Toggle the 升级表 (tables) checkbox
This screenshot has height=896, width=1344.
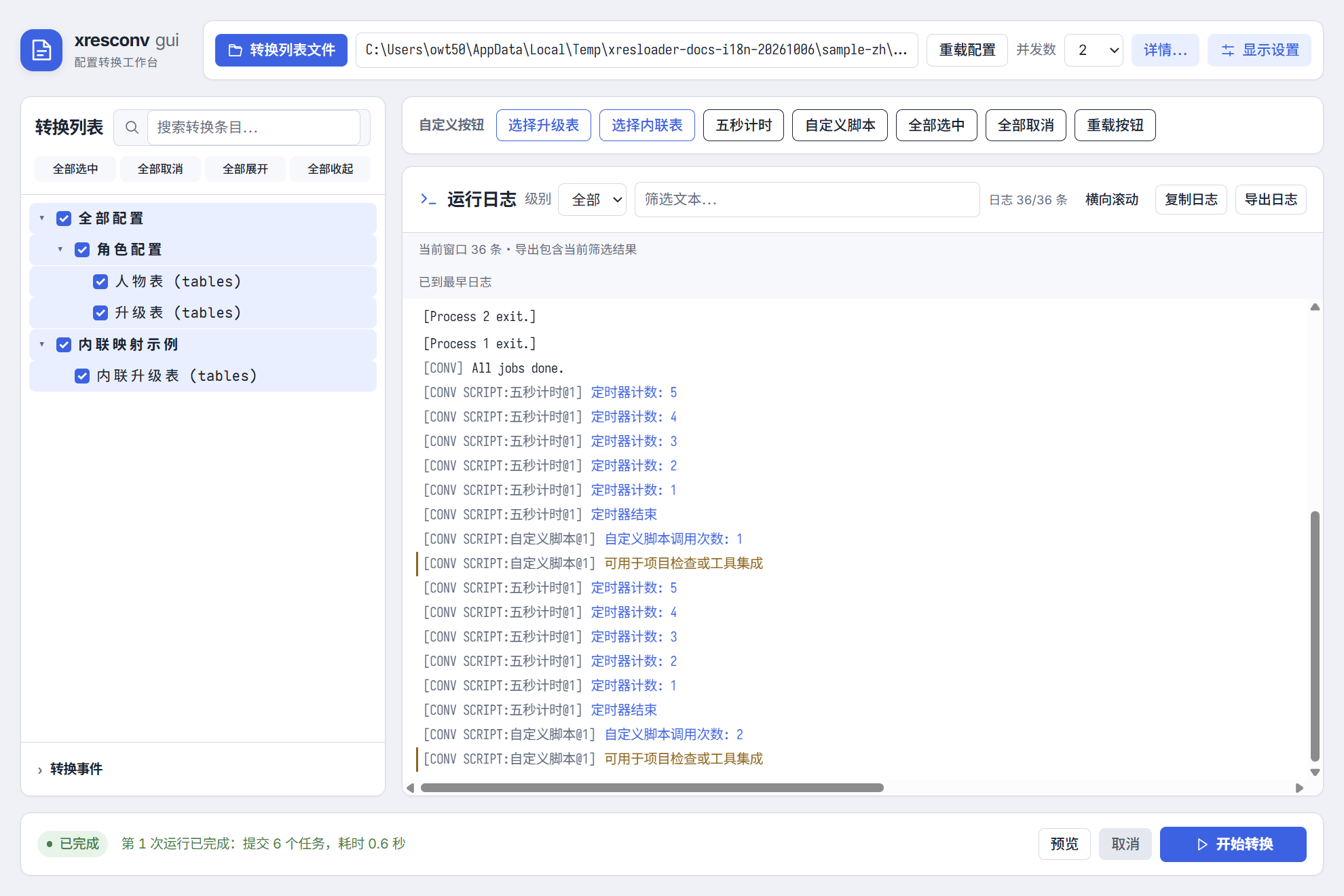(x=100, y=313)
